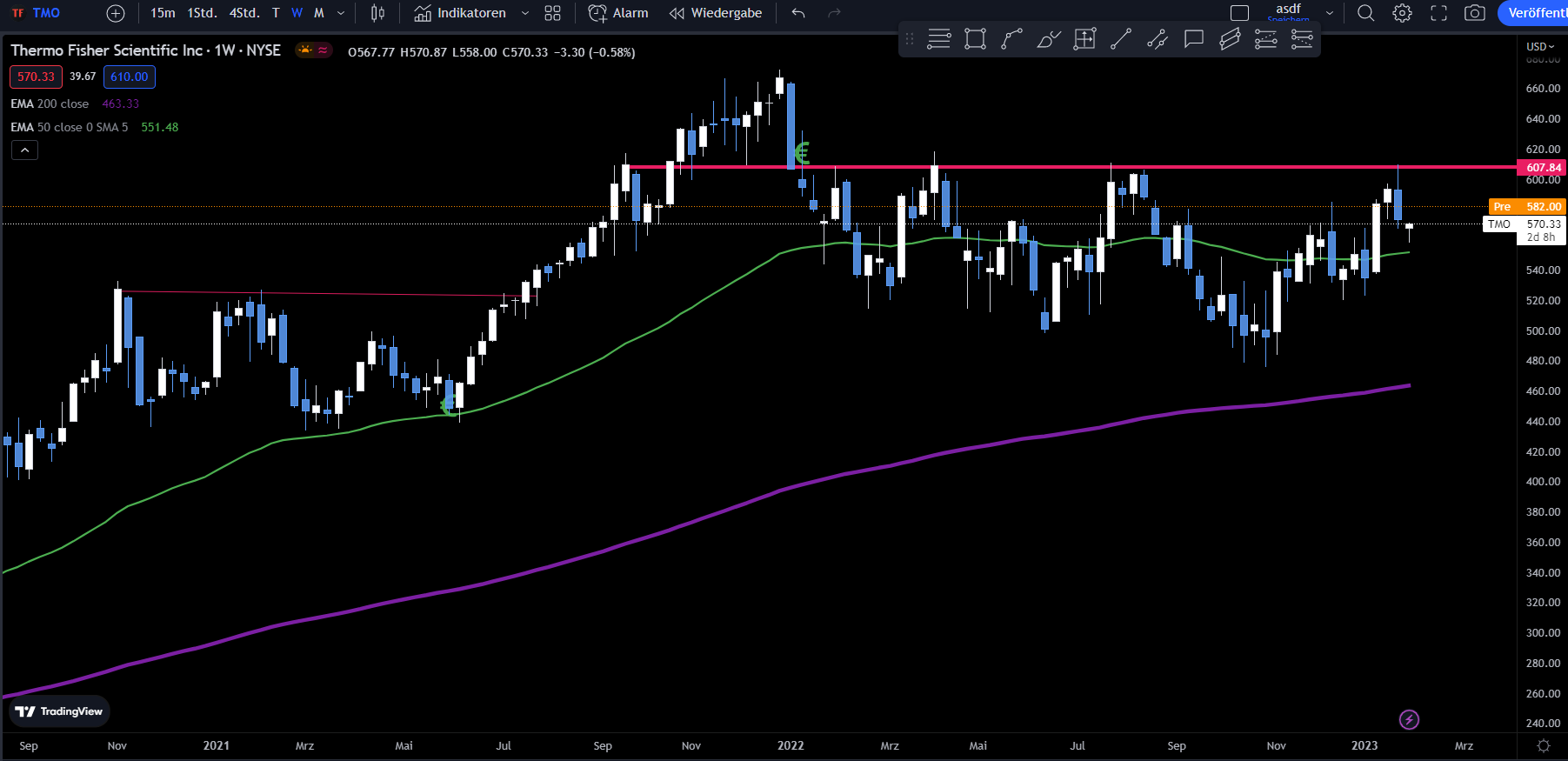
Task: Click the blue 610.00 buy price button
Action: (x=130, y=77)
